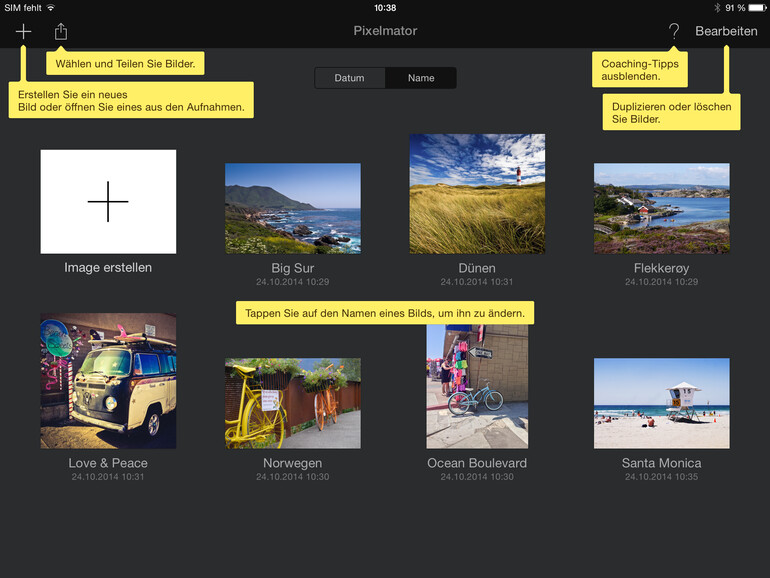Tap the question mark help icon
The width and height of the screenshot is (770, 578).
pos(674,31)
